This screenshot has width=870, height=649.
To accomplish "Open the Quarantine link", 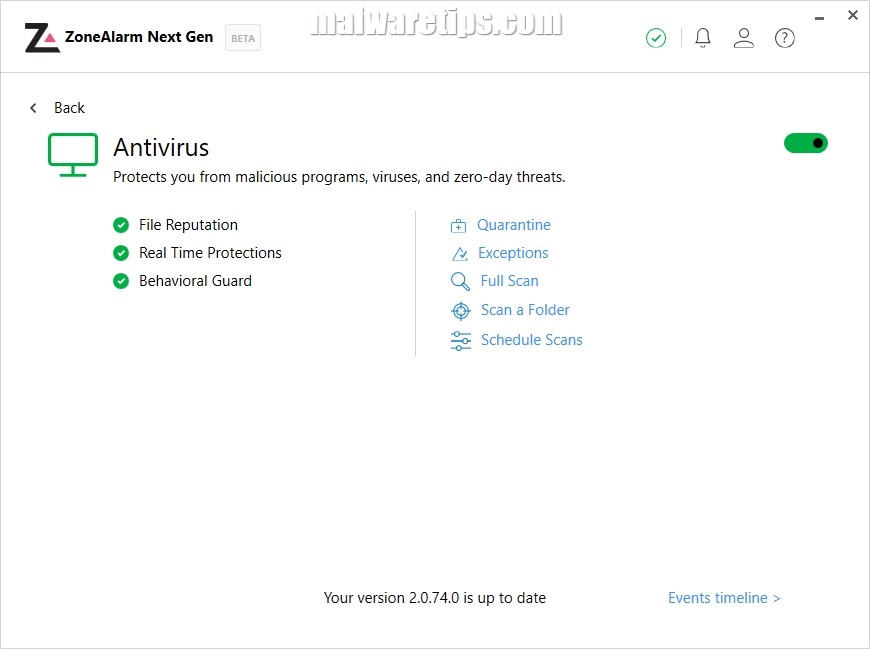I will pyautogui.click(x=514, y=225).
